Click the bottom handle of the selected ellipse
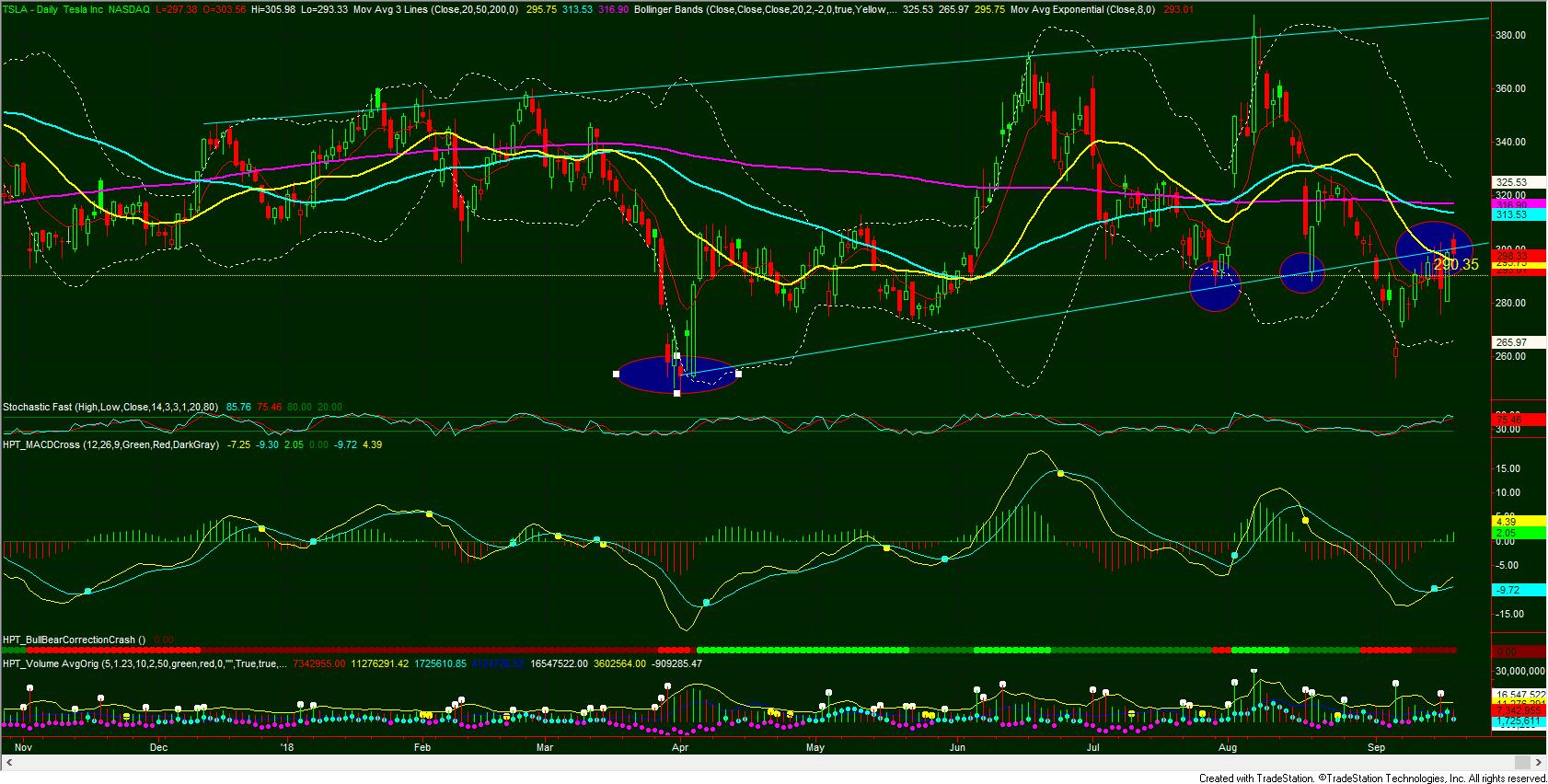Screen dimensions: 1548x784 (x=677, y=394)
